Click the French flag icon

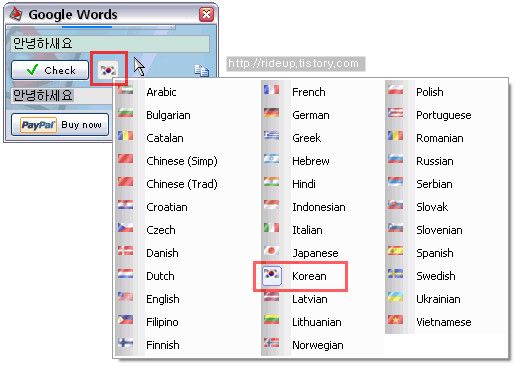point(271,90)
